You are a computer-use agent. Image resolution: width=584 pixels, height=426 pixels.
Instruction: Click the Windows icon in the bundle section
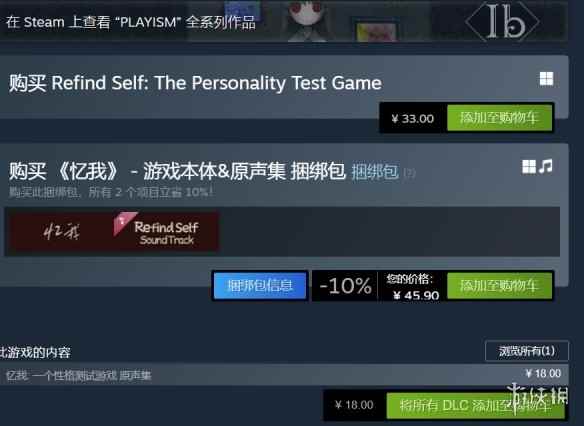click(x=529, y=166)
